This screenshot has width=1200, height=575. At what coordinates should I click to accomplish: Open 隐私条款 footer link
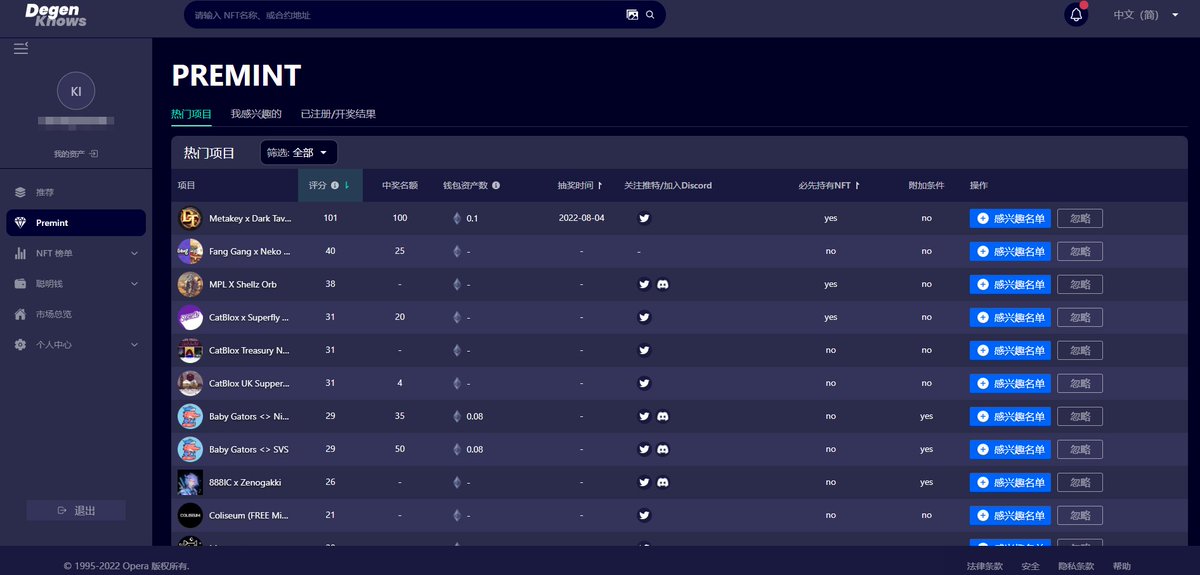tap(1077, 566)
